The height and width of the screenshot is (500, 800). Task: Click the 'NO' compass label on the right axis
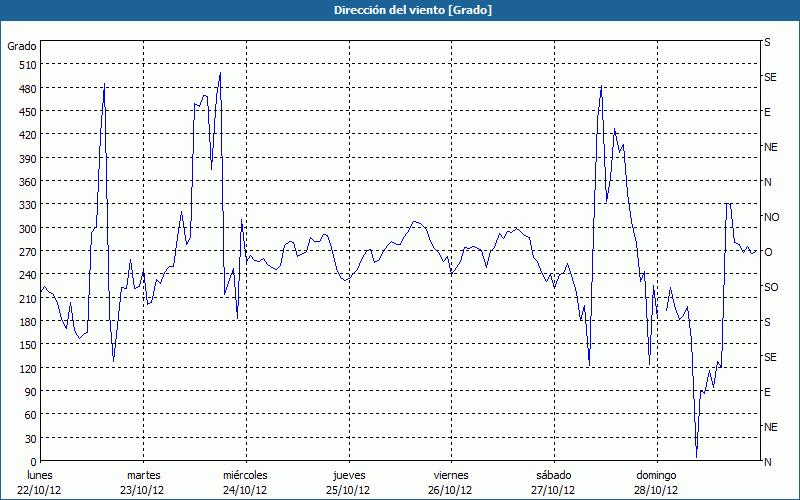771,217
